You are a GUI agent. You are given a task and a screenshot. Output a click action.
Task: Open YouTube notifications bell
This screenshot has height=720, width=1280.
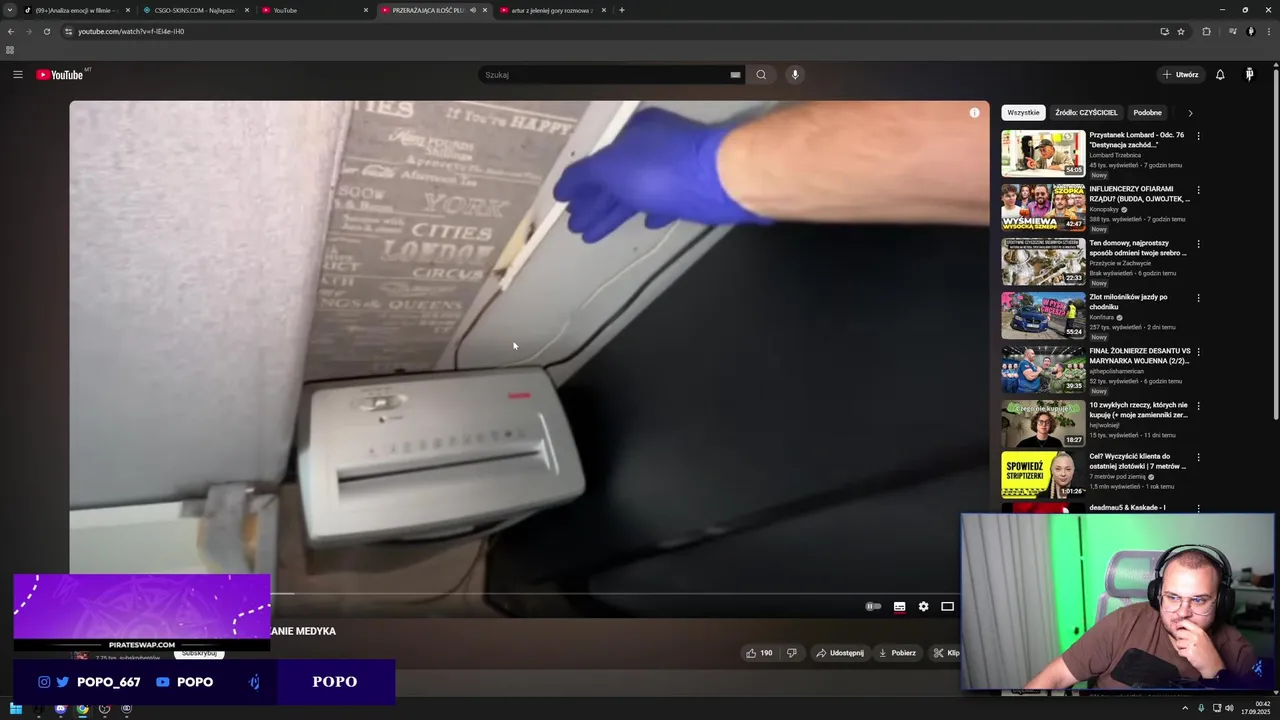pos(1220,75)
